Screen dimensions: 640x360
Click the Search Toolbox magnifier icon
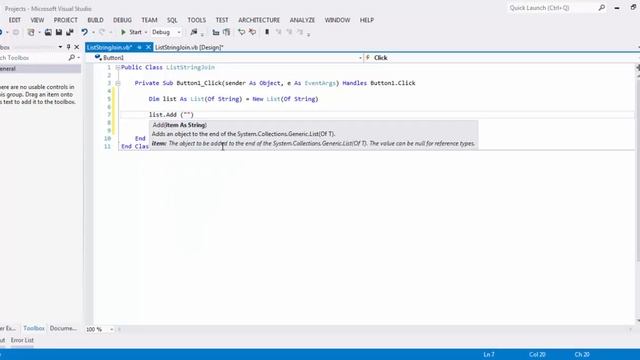tap(72, 58)
